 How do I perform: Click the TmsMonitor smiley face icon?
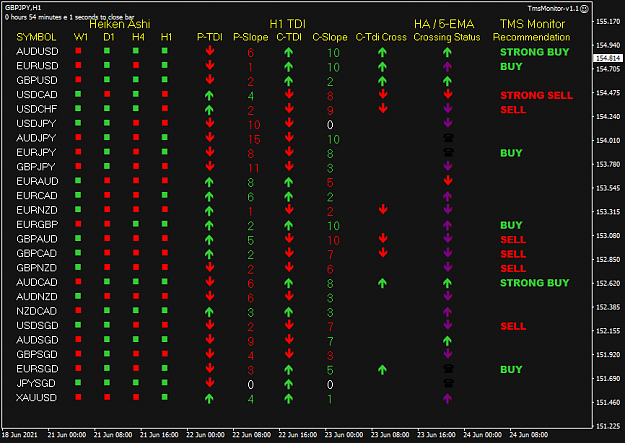pyautogui.click(x=584, y=9)
